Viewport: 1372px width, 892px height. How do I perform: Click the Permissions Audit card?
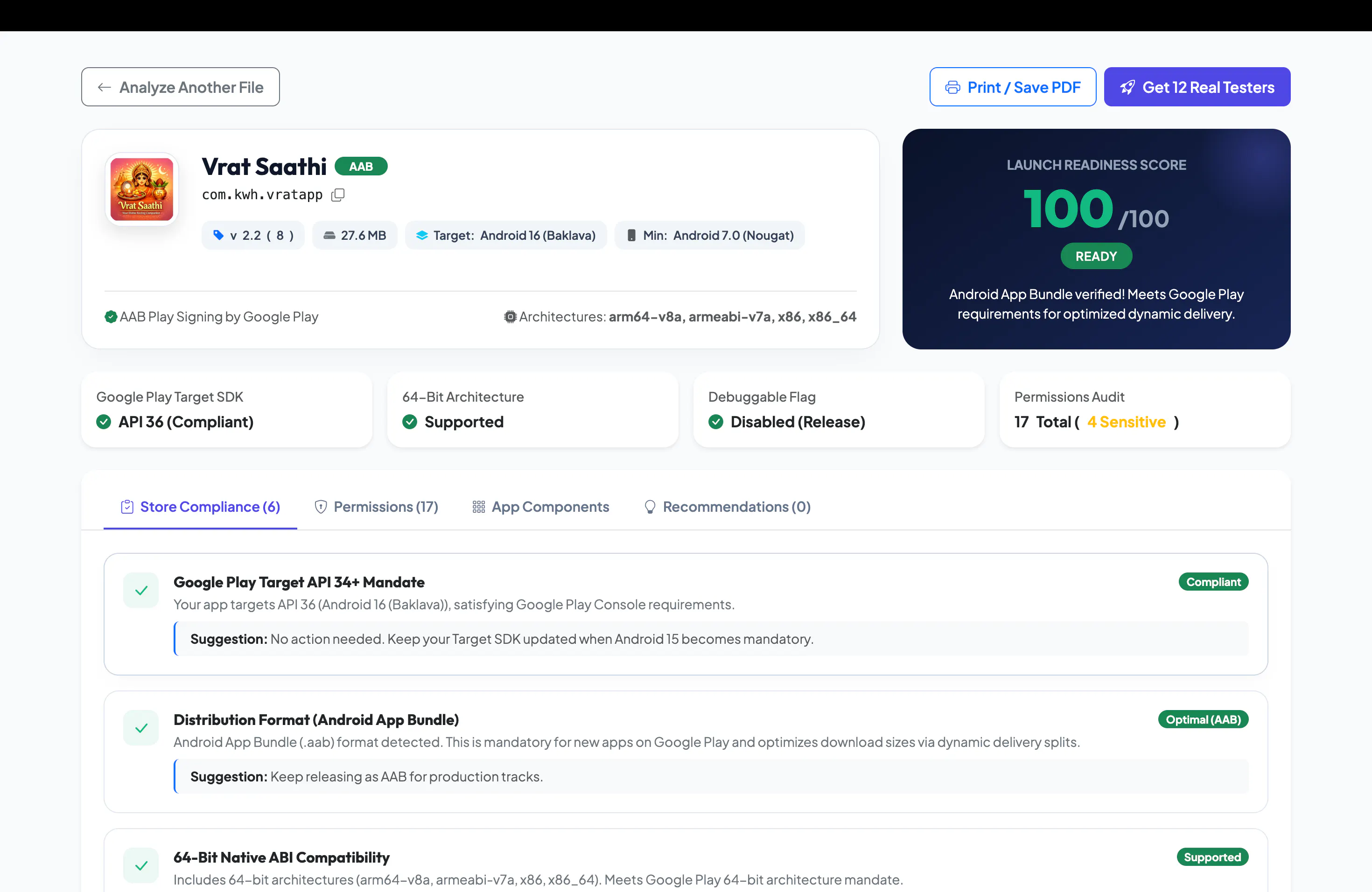(x=1145, y=410)
